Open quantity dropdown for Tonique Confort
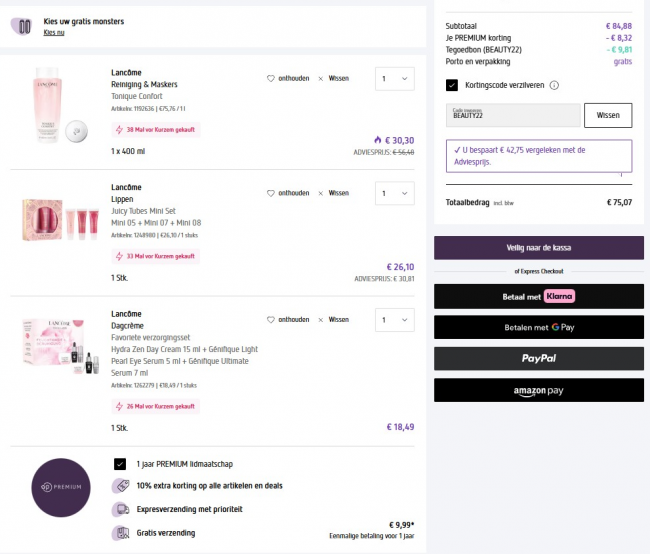Image resolution: width=650 pixels, height=554 pixels. (394, 79)
